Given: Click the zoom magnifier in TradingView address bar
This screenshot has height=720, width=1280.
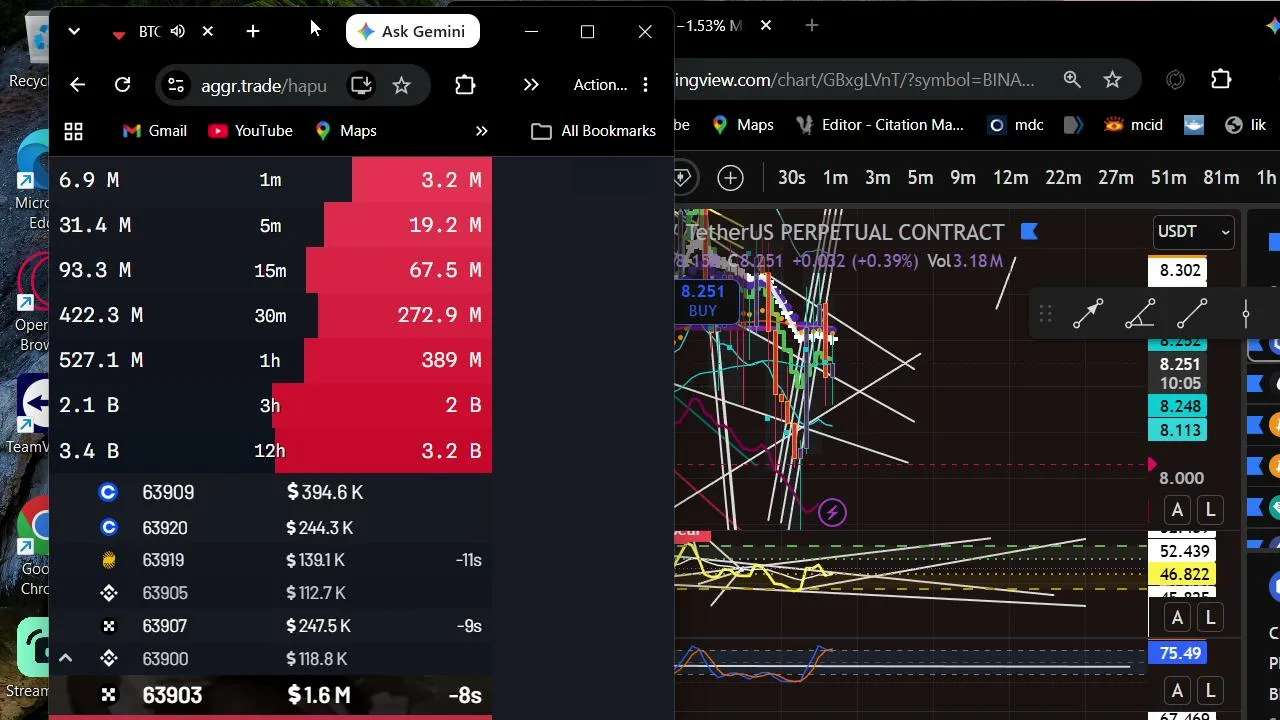Looking at the screenshot, I should click(x=1072, y=80).
